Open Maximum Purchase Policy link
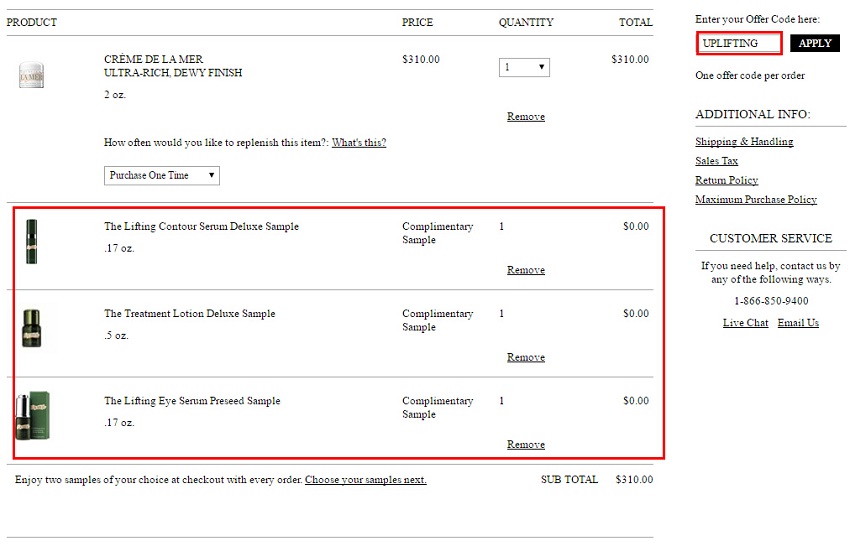 [x=756, y=199]
